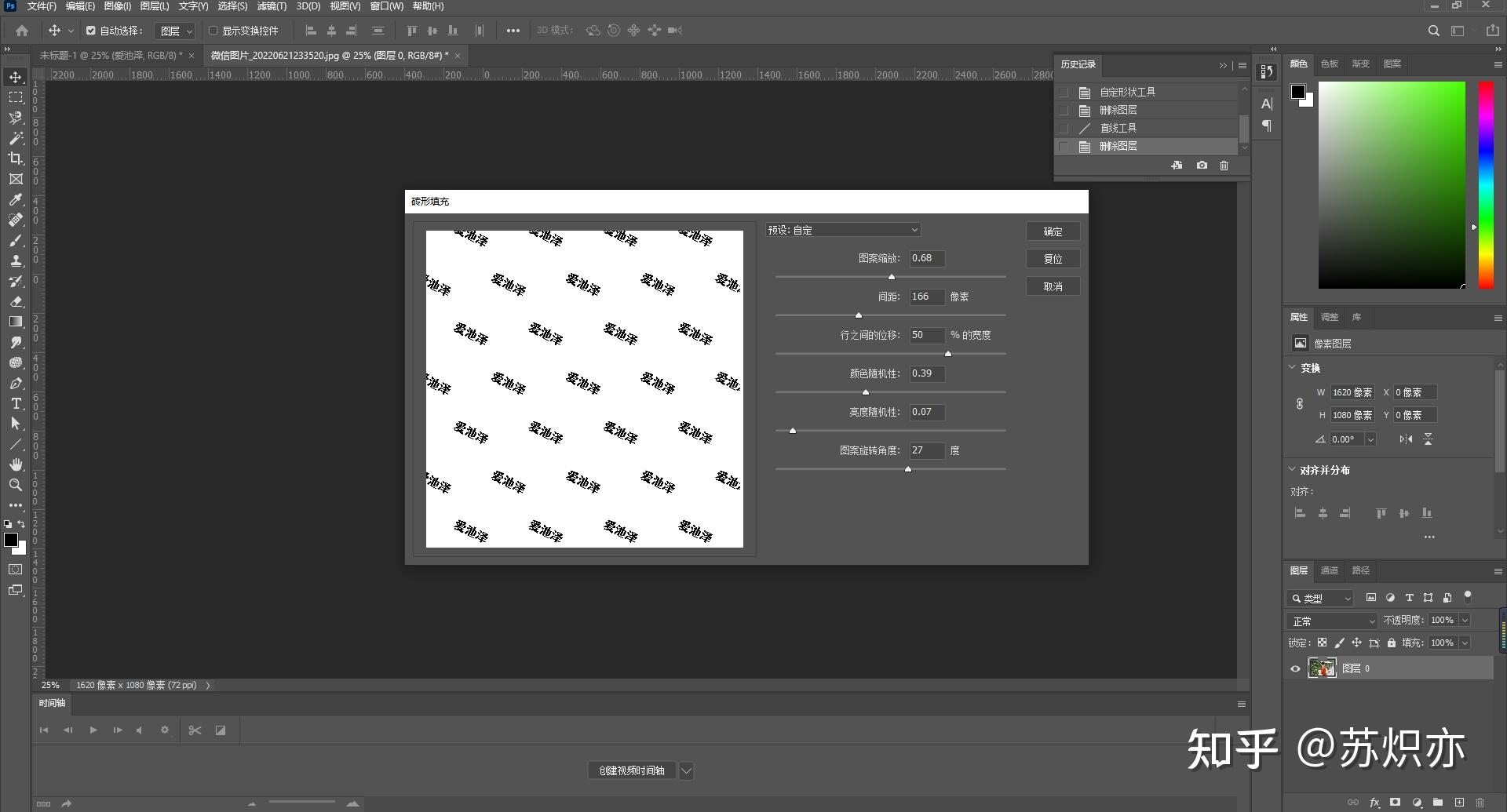Click the 图层 0 layer thumbnail
Image resolution: width=1507 pixels, height=812 pixels.
point(1322,668)
